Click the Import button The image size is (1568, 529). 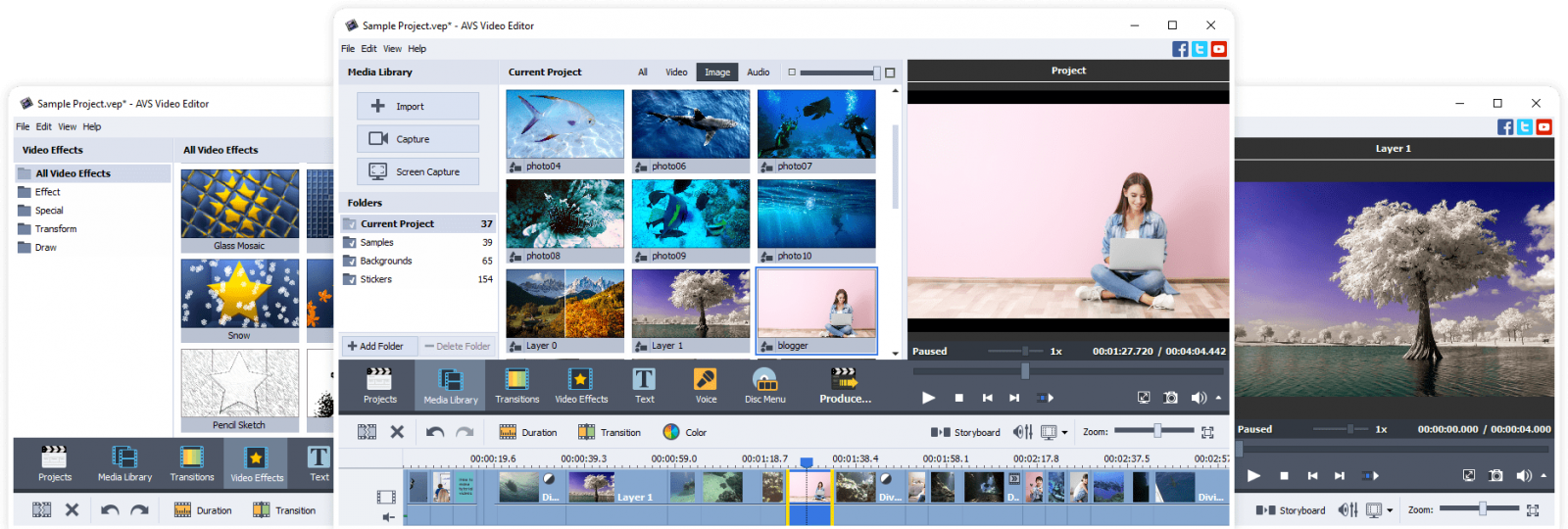417,106
